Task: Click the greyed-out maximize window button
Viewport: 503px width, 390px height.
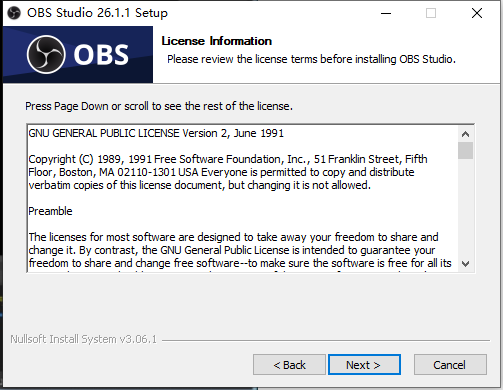Action: coord(431,13)
